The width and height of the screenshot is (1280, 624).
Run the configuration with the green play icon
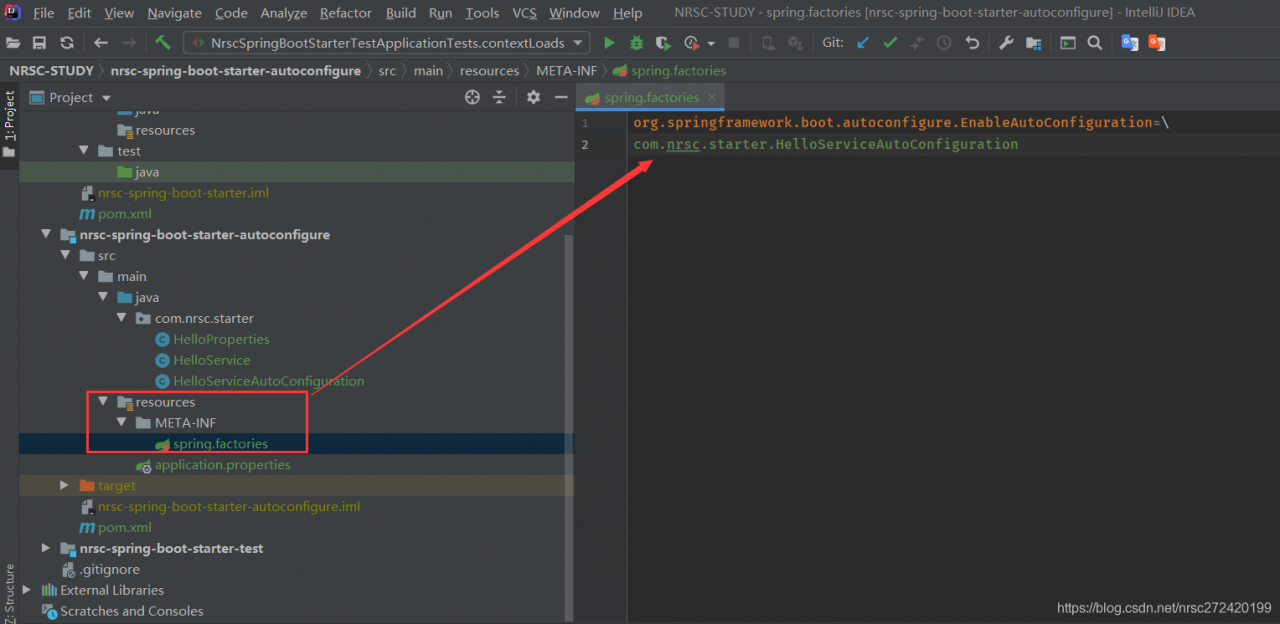(x=609, y=43)
